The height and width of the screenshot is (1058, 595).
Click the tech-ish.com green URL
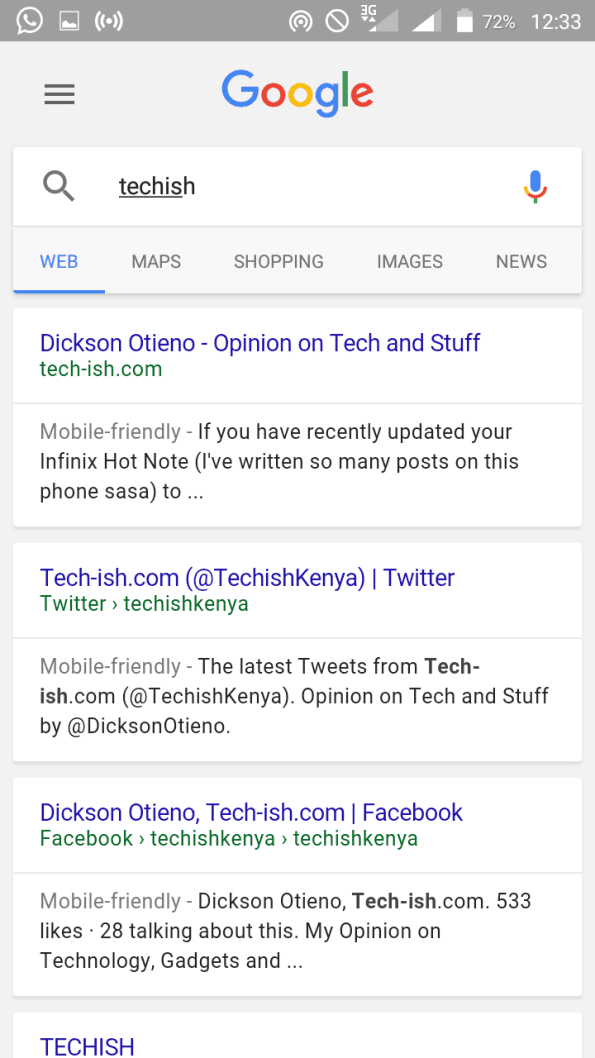click(101, 369)
